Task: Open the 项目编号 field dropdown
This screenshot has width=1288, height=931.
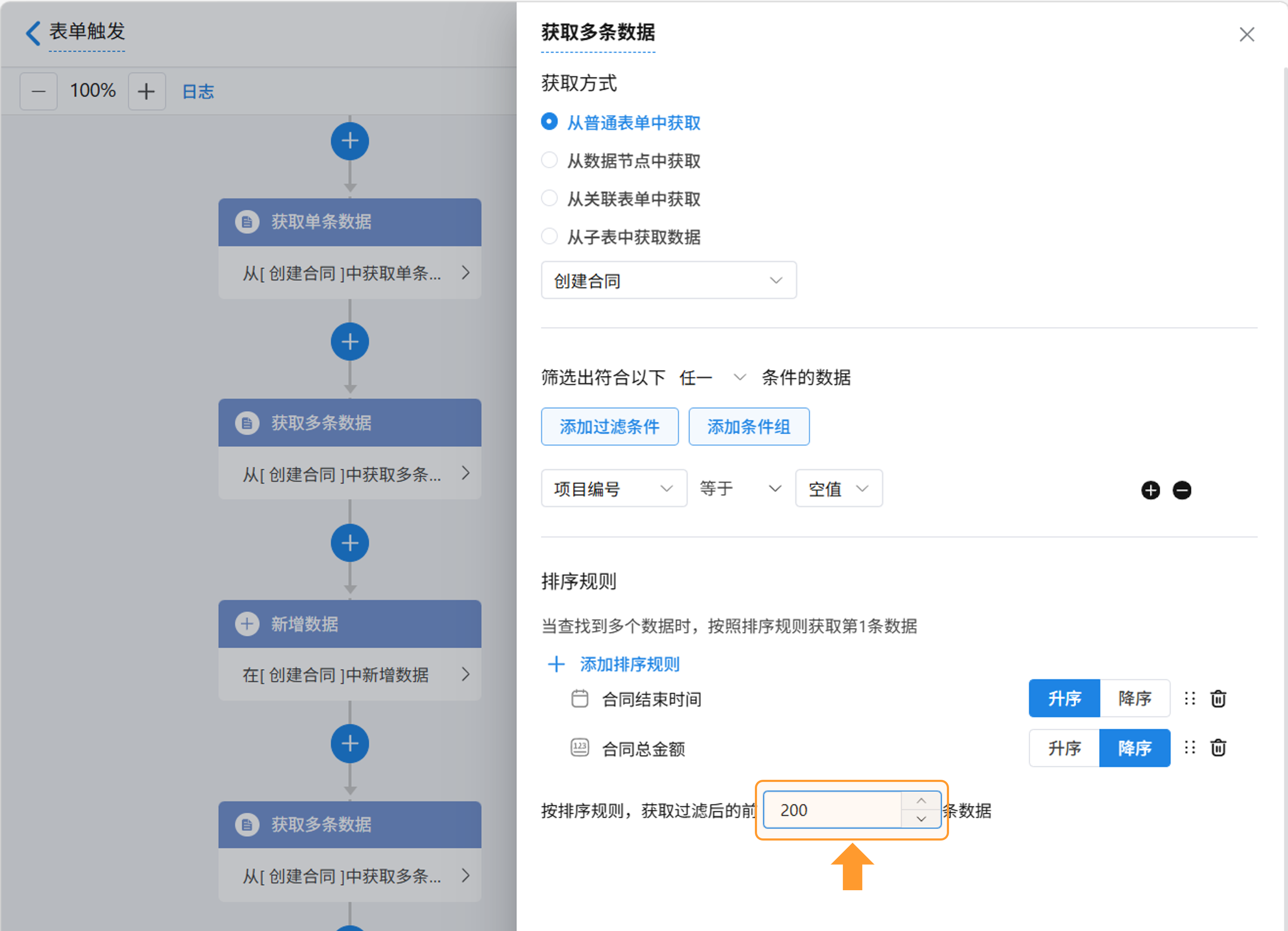Action: [613, 488]
